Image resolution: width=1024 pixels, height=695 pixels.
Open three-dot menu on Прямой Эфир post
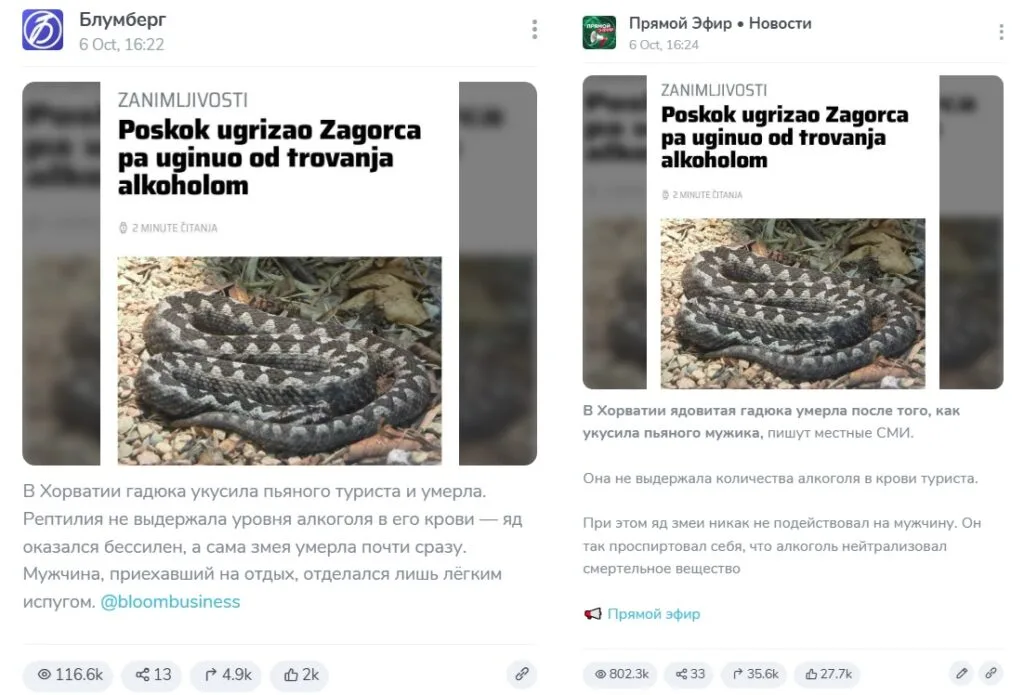click(x=1000, y=32)
